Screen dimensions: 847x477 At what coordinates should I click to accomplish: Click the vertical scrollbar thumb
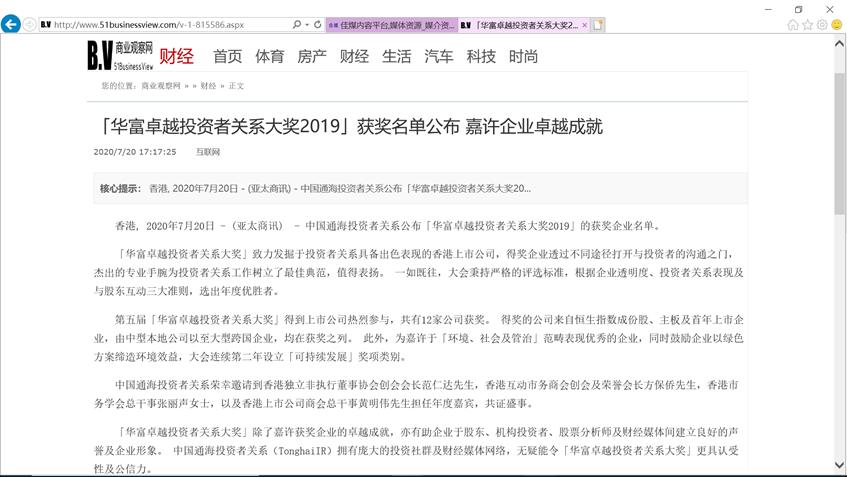click(839, 143)
